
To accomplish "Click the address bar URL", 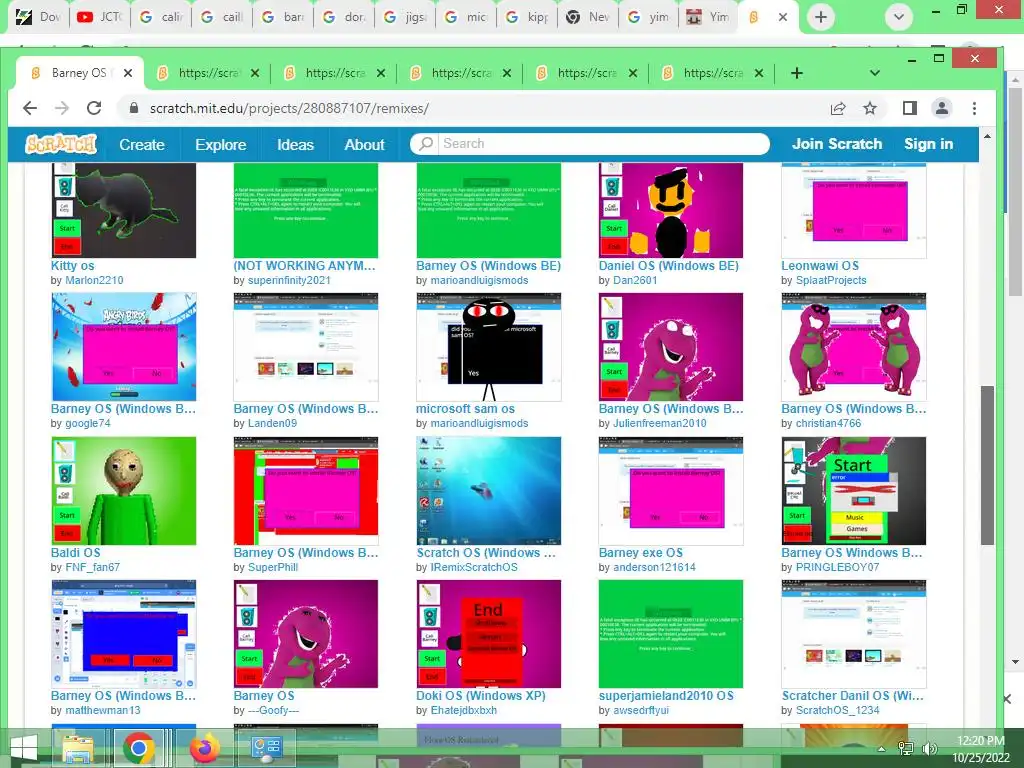I will (289, 108).
